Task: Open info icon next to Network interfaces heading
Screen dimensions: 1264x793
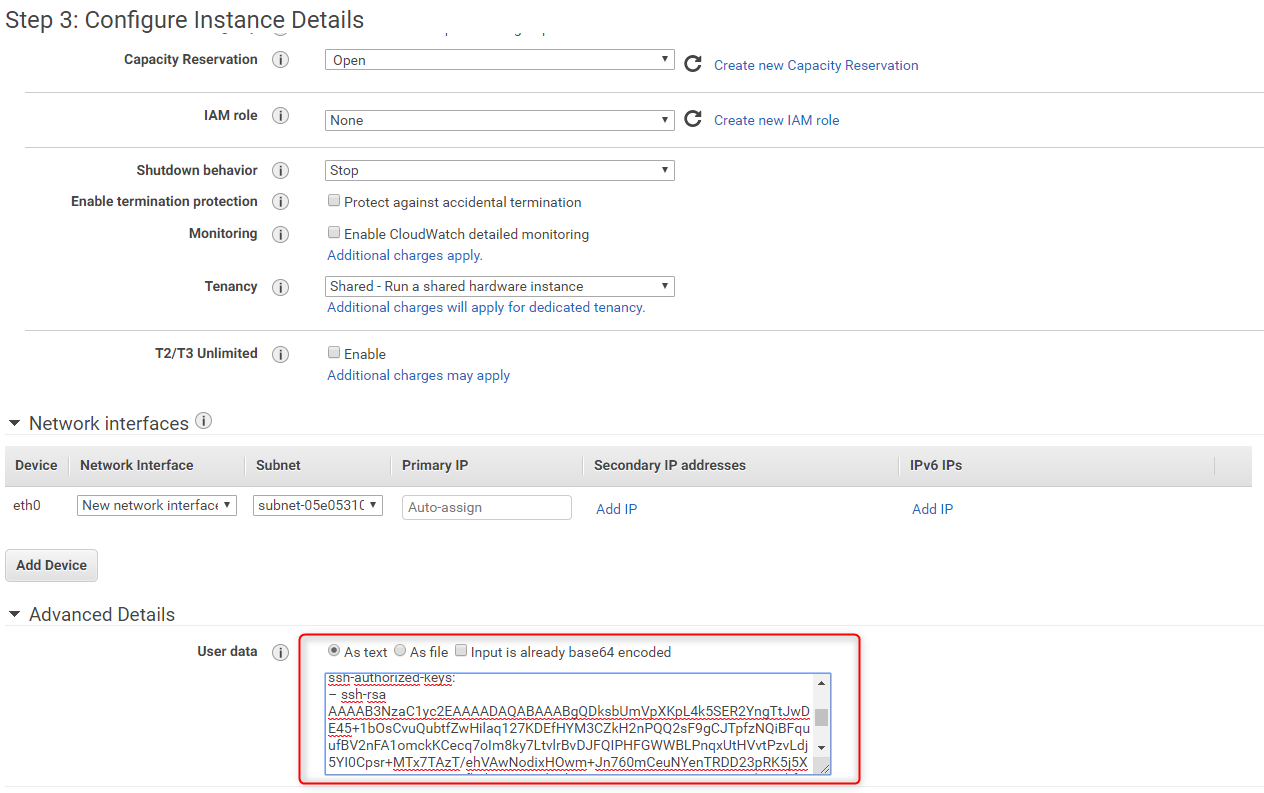Action: 204,421
